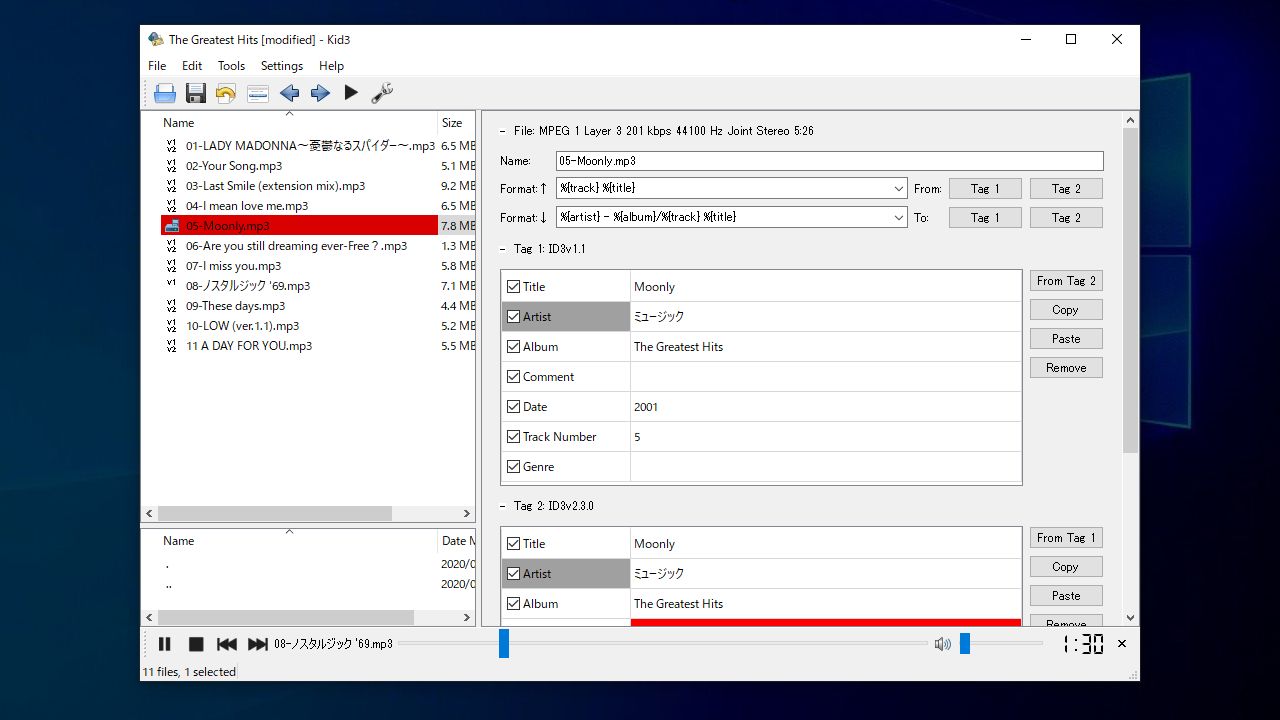Click To: Tag 1 button

click(985, 217)
